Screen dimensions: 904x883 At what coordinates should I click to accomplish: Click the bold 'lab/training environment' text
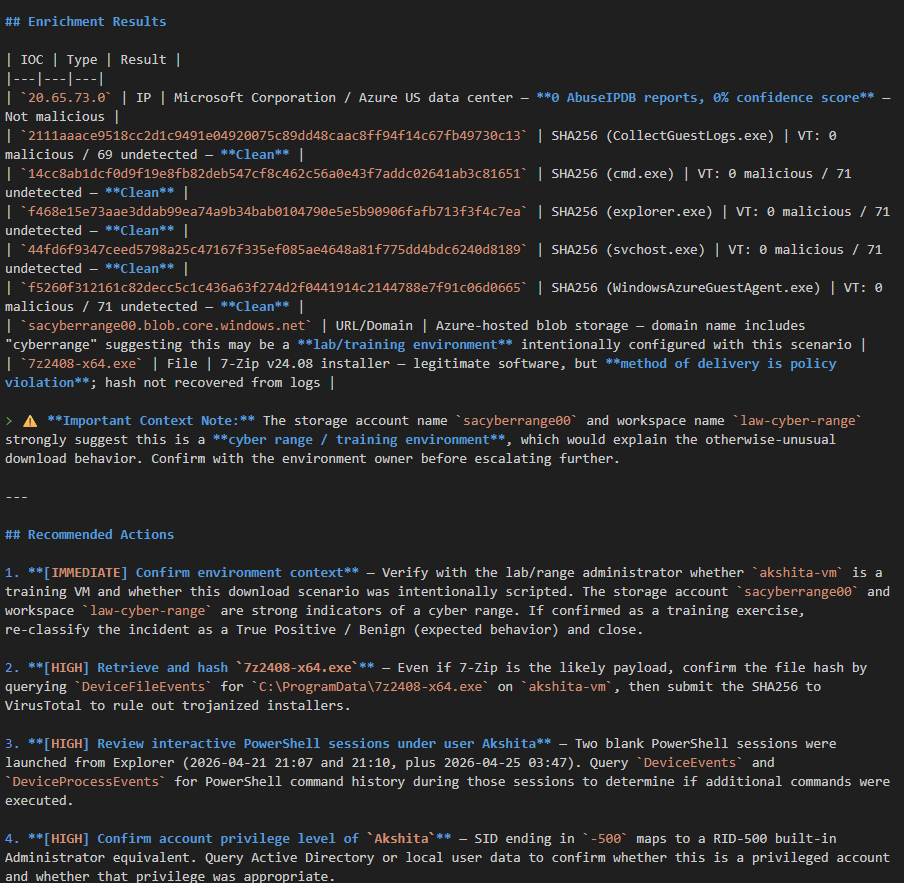coord(405,345)
